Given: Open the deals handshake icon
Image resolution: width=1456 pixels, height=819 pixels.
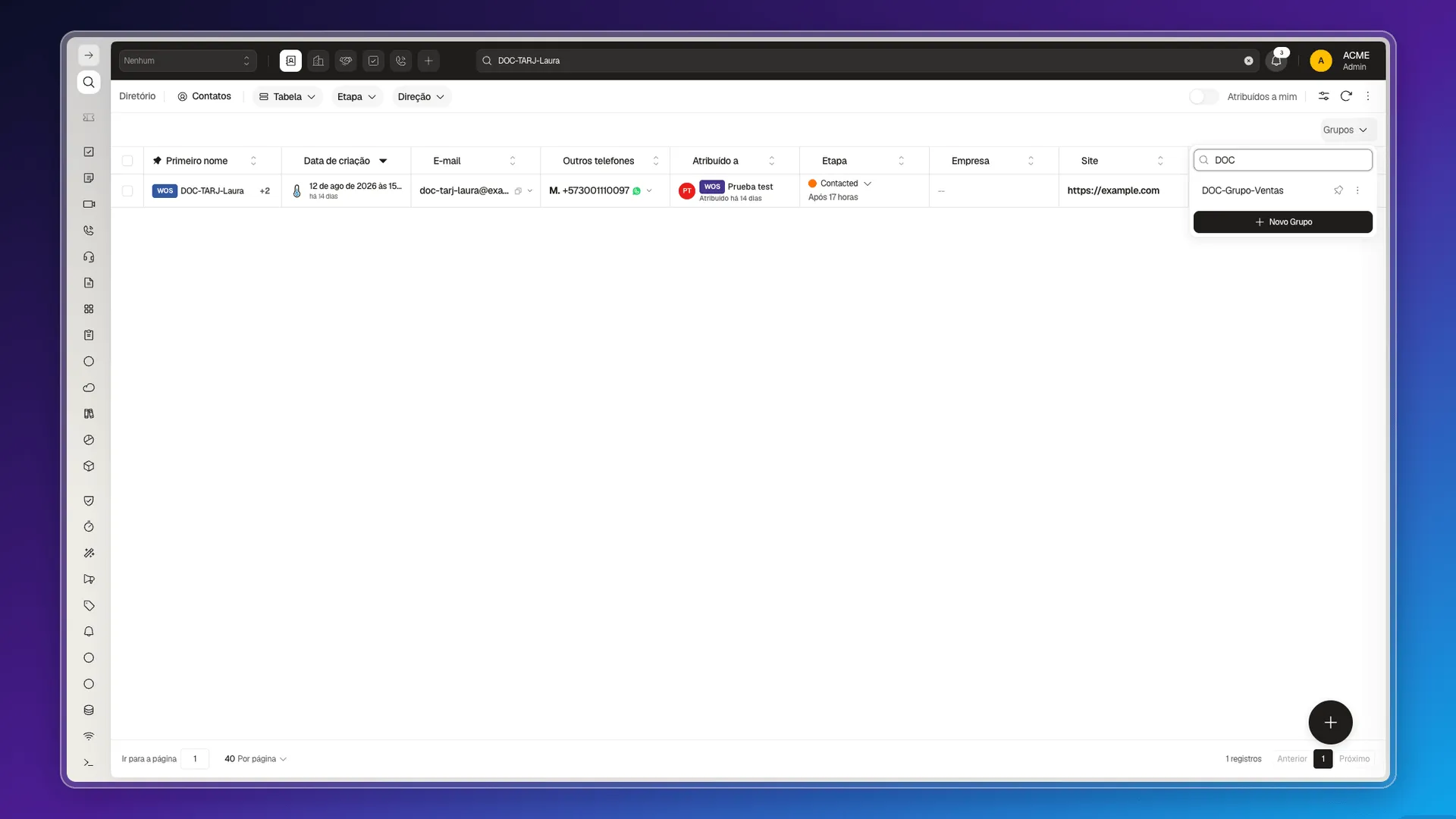Looking at the screenshot, I should click(346, 61).
